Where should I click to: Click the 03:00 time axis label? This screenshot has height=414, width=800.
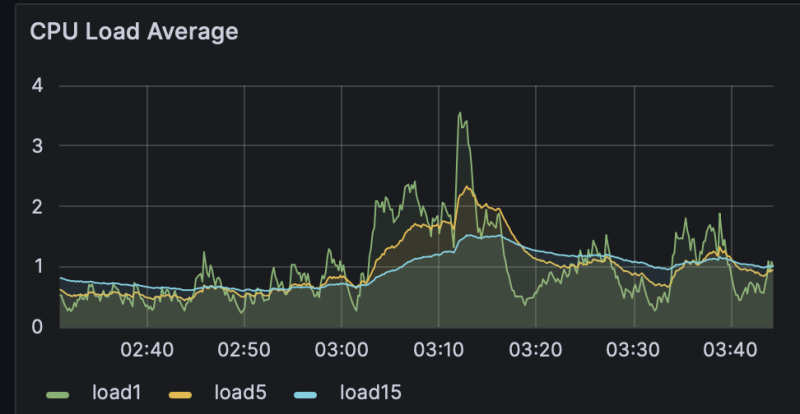point(341,350)
